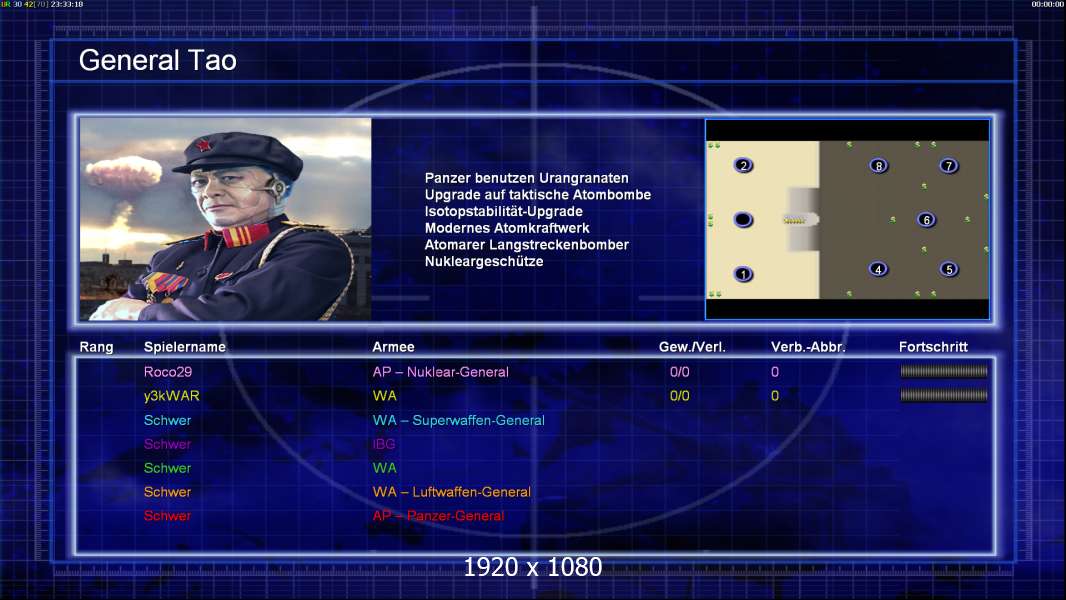Image resolution: width=1066 pixels, height=600 pixels.
Task: Click AP – Nuklear-General army entry
Action: (441, 372)
